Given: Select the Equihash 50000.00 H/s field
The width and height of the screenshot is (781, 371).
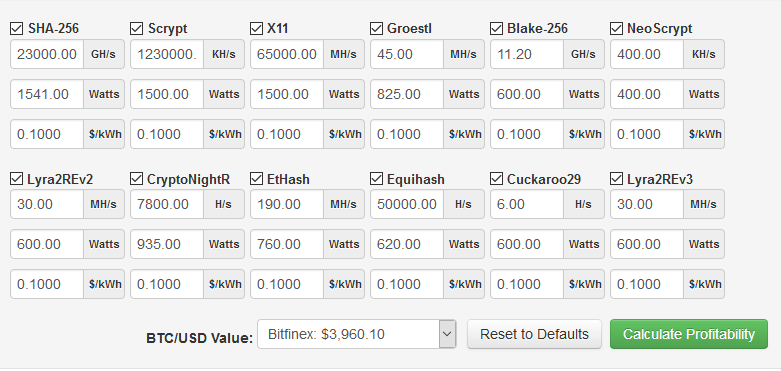Looking at the screenshot, I should click(407, 204).
